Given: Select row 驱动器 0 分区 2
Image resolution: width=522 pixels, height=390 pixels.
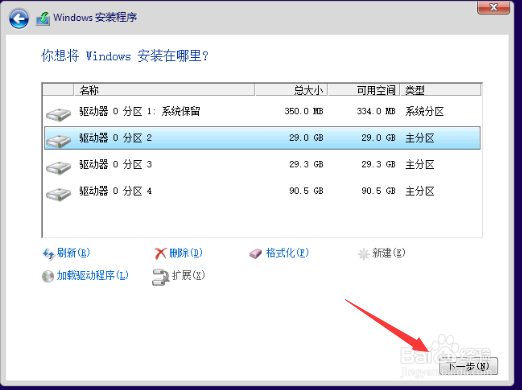Looking at the screenshot, I should (262, 138).
